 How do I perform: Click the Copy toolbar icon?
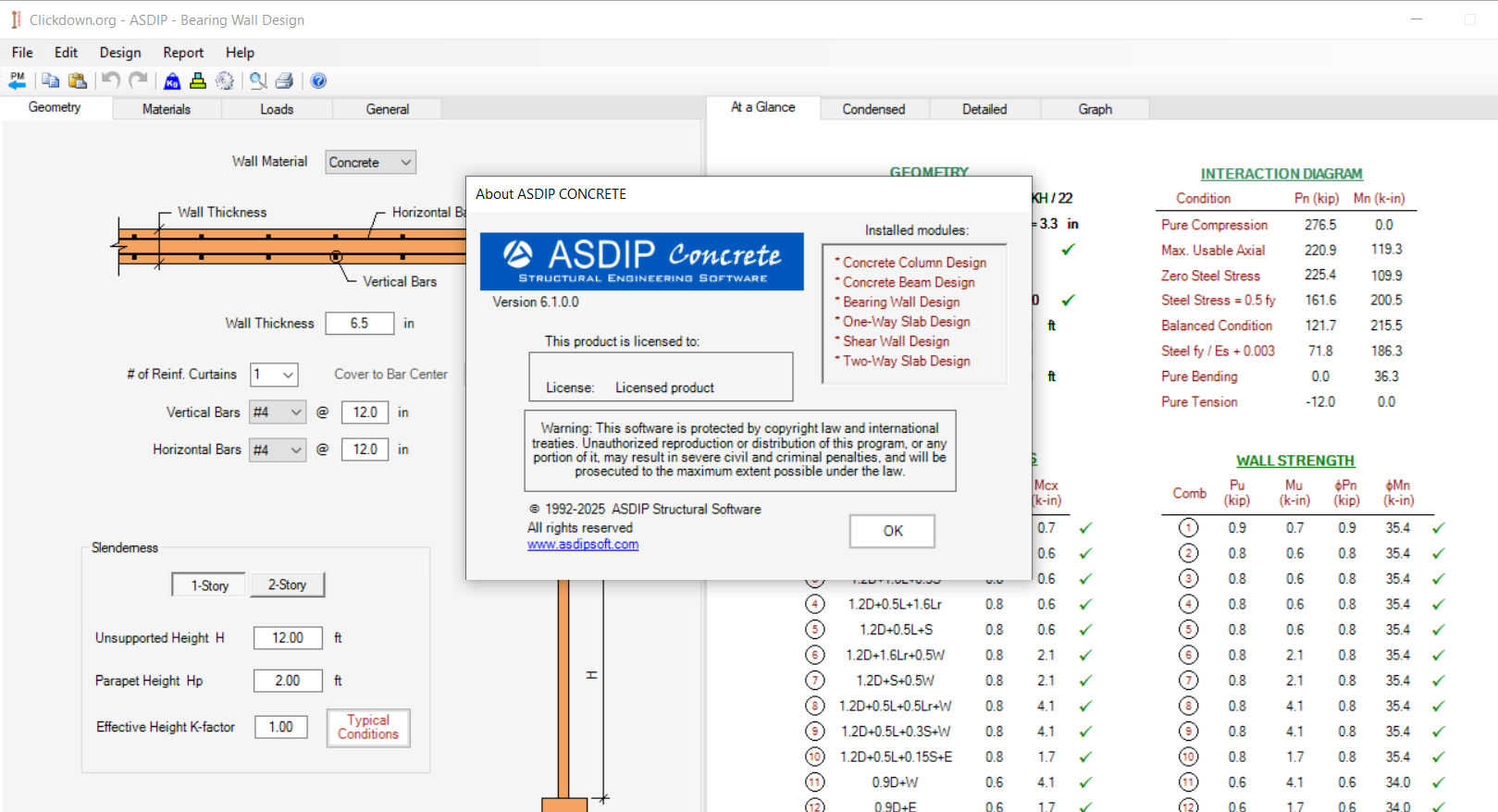[50, 80]
